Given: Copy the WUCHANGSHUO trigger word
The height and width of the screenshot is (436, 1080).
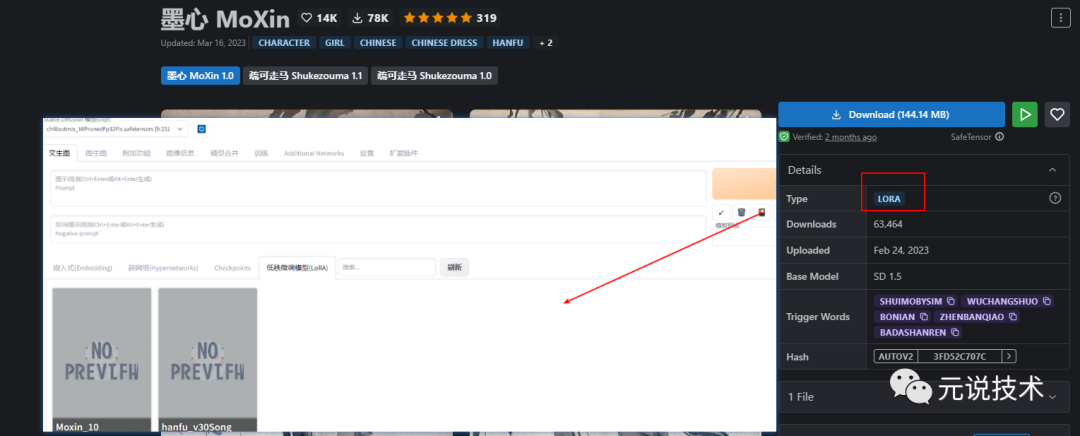Looking at the screenshot, I should click(x=1046, y=301).
